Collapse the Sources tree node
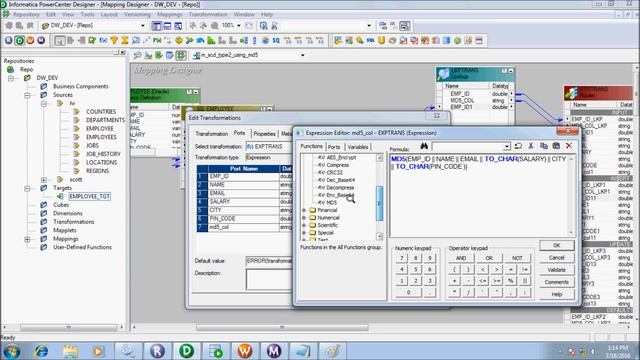Screen dimensions: 640x360 point(27,95)
